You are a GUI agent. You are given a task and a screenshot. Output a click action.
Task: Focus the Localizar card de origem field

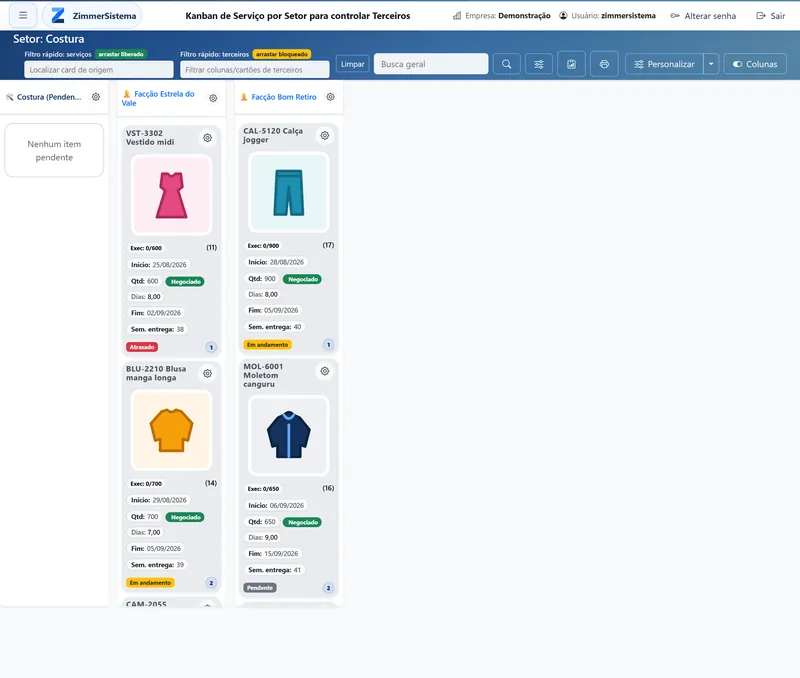(99, 69)
